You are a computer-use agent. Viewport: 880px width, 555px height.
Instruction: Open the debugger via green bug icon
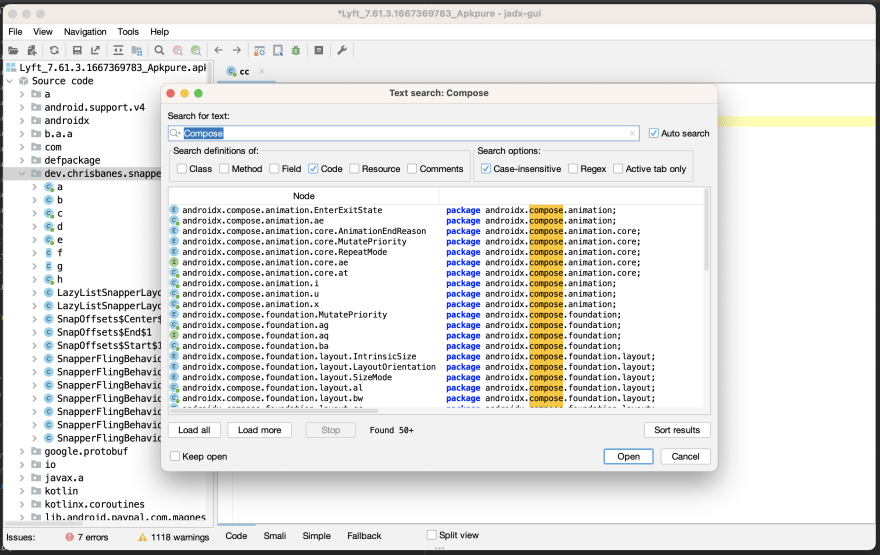(x=296, y=51)
